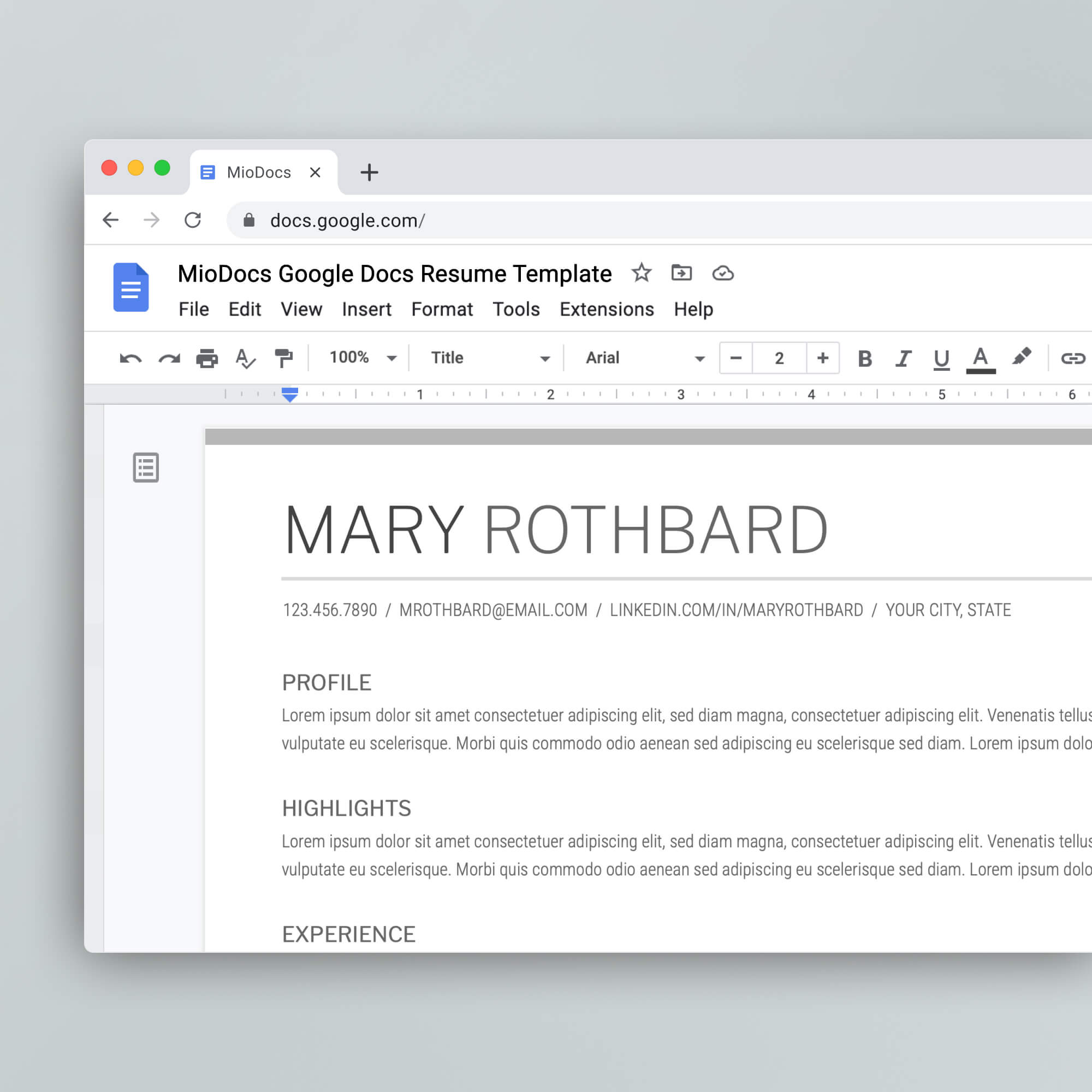The height and width of the screenshot is (1092, 1092).
Task: Toggle bold formatting
Action: [864, 357]
